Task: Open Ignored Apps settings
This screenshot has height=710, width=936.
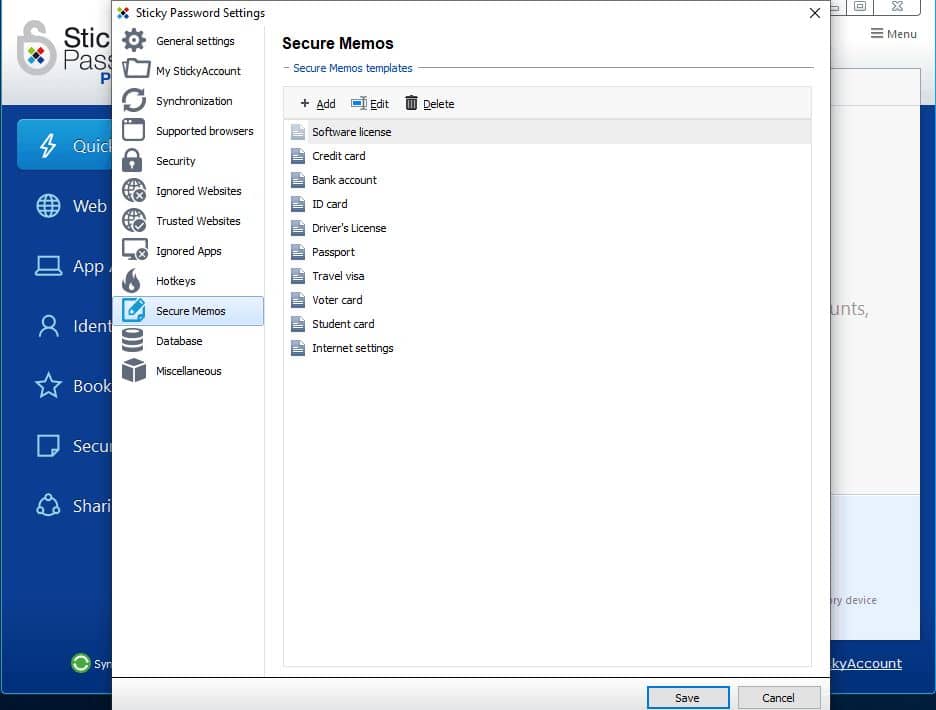Action: click(x=189, y=251)
